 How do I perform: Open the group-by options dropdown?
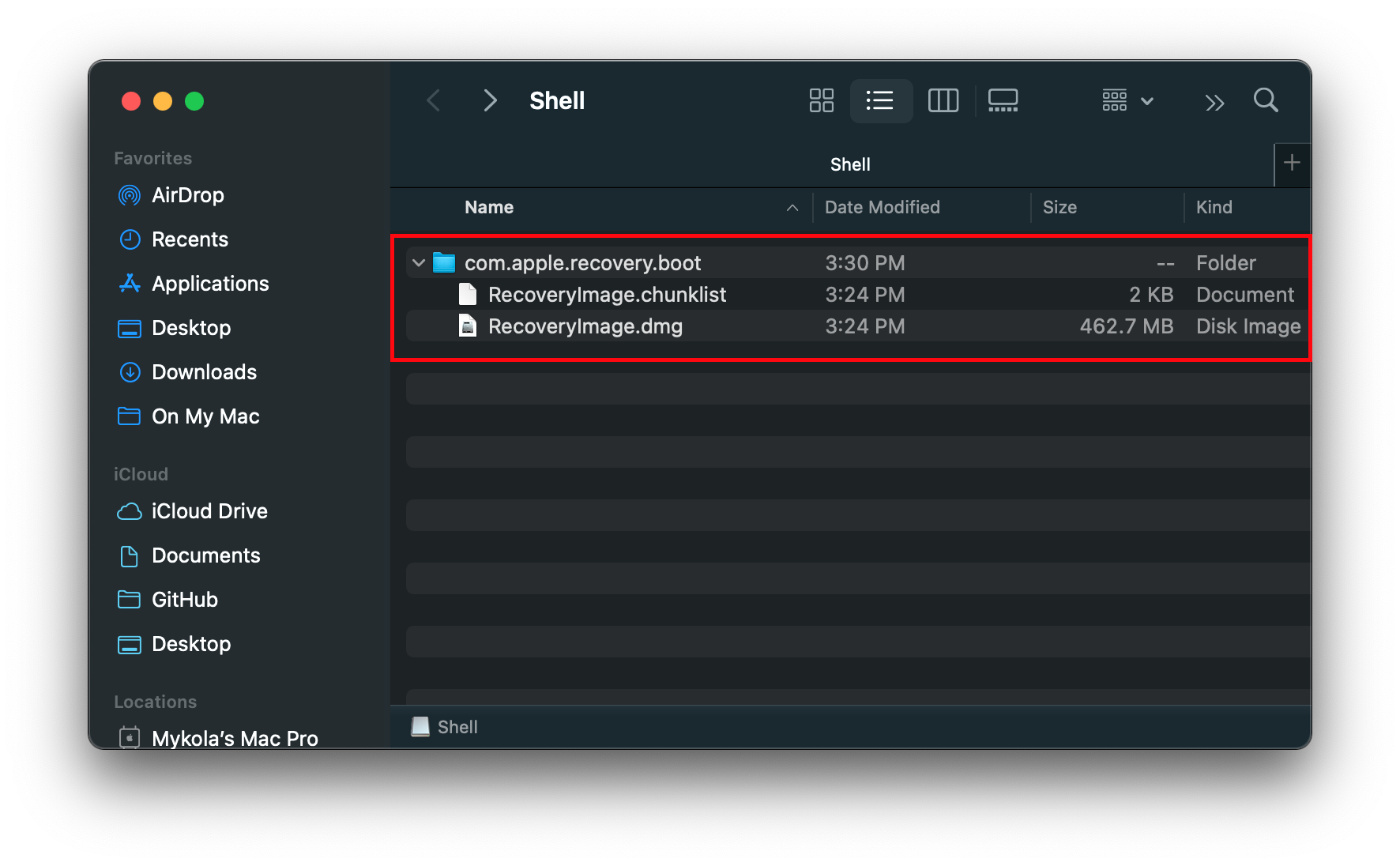(x=1127, y=100)
